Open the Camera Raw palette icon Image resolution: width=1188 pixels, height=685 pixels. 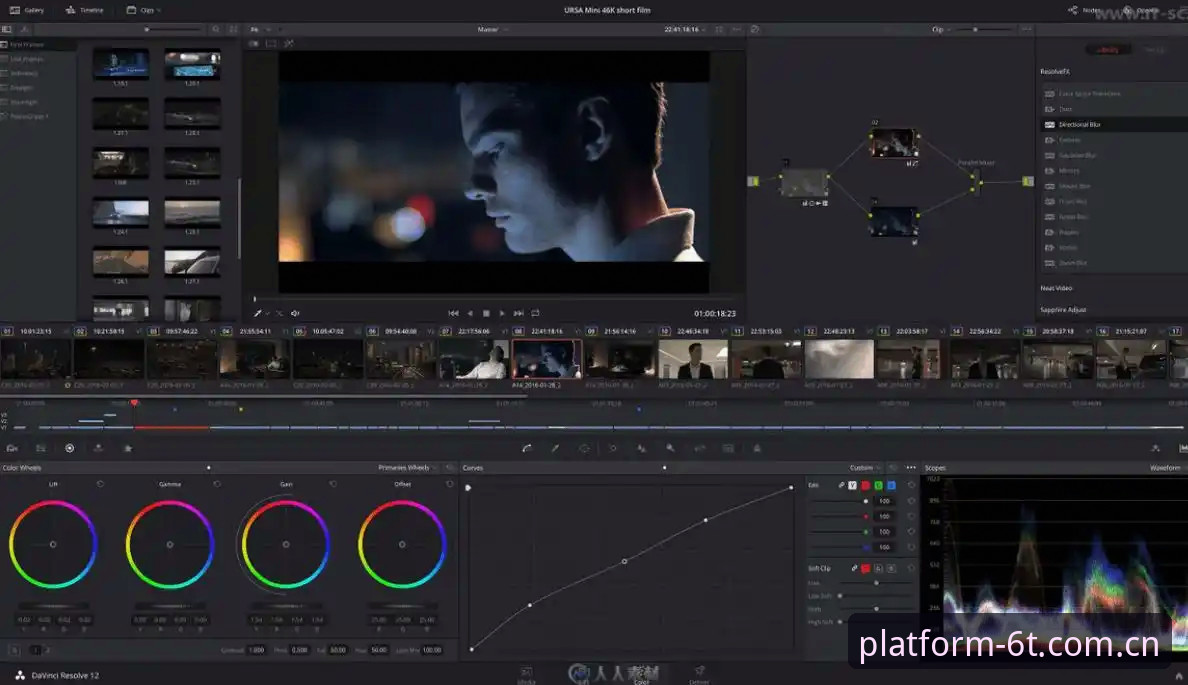(x=12, y=449)
